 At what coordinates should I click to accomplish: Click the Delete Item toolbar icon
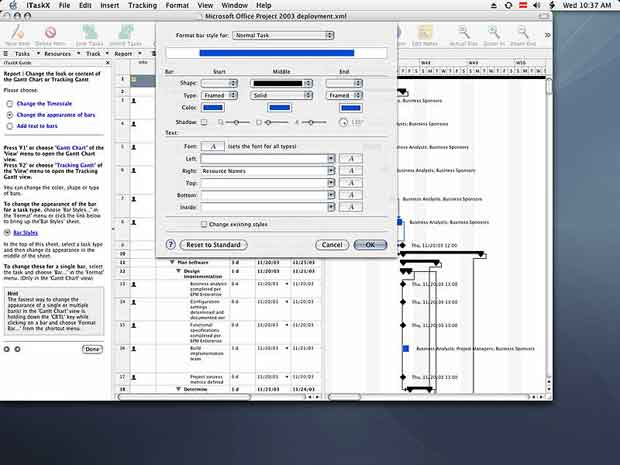click(50, 33)
